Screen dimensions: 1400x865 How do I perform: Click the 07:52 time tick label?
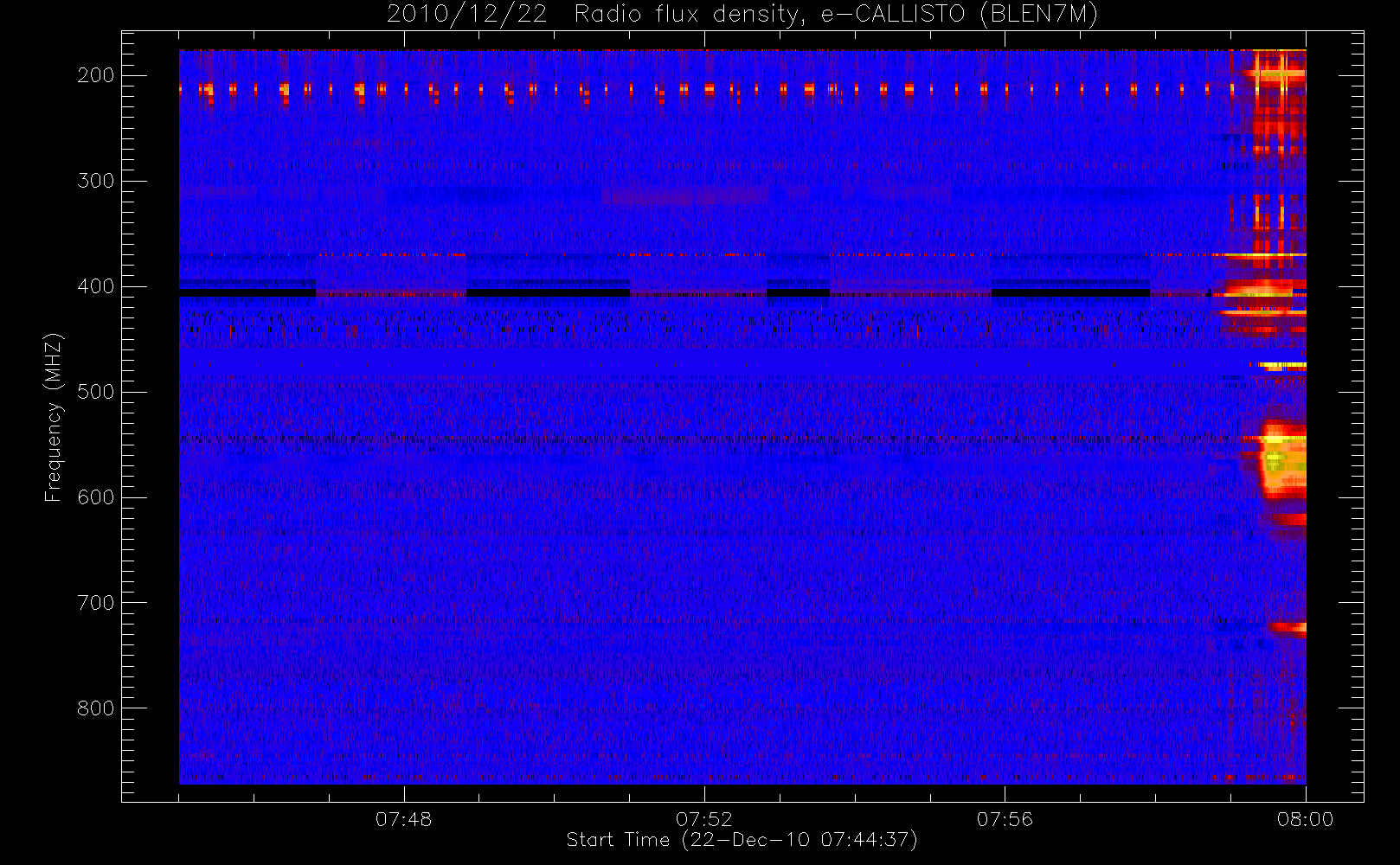click(704, 819)
